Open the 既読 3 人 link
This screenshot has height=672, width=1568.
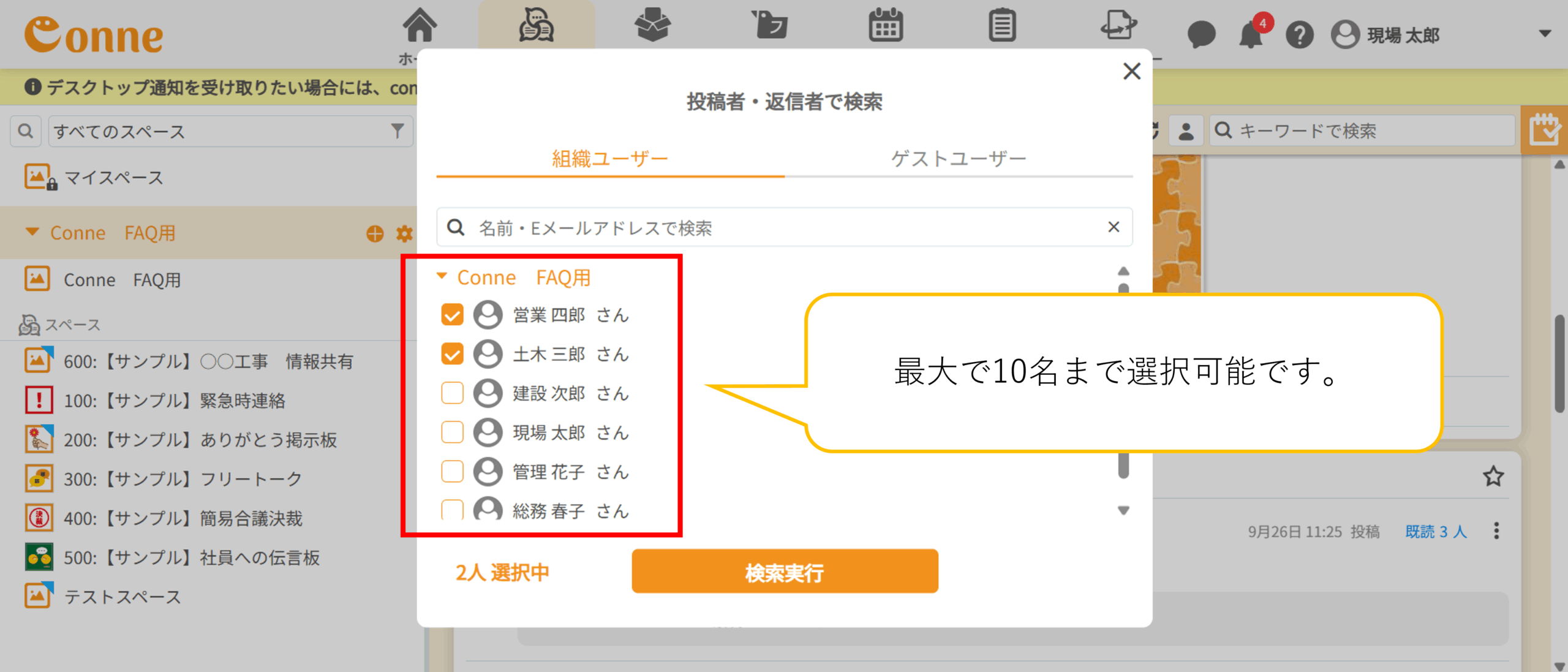click(1436, 531)
